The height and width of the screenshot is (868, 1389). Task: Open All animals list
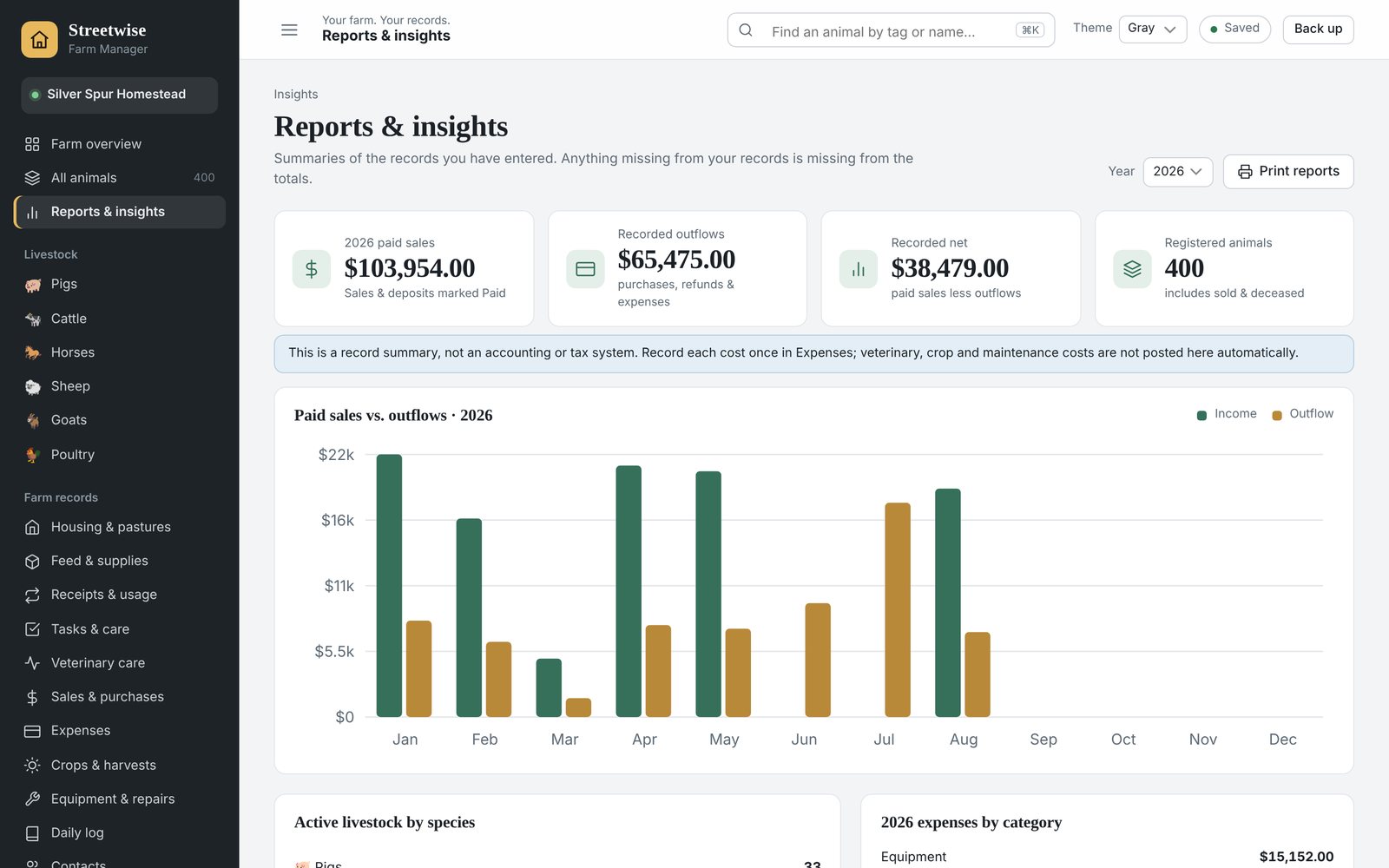pyautogui.click(x=120, y=178)
